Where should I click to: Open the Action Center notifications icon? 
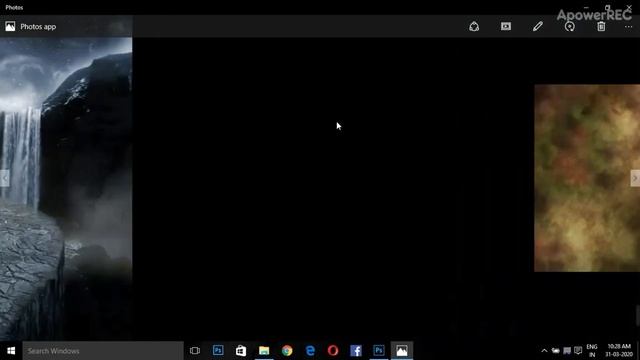point(578,350)
